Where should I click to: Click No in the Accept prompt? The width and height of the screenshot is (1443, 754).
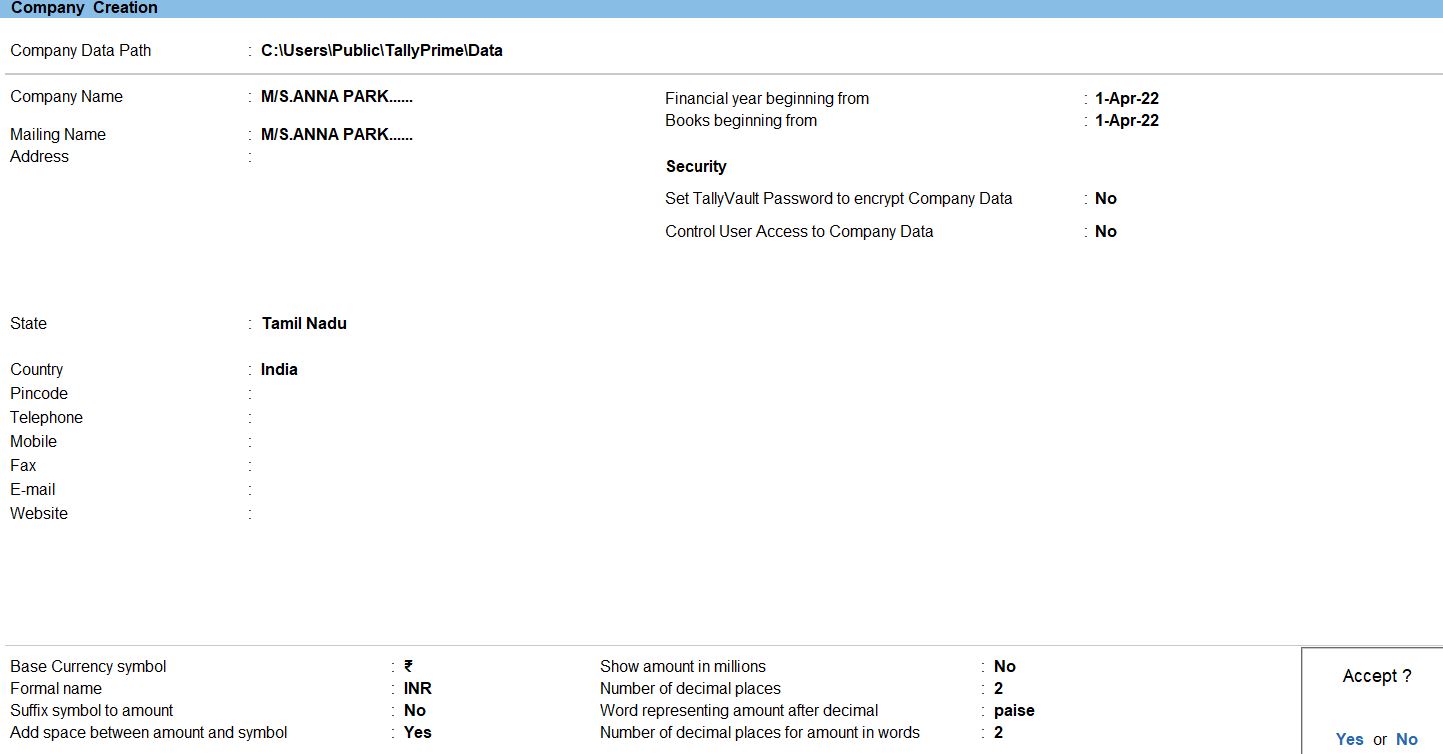(1406, 739)
